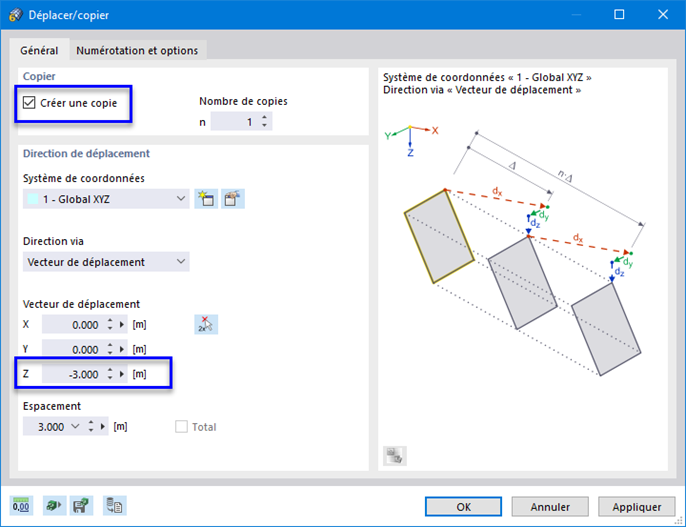Click the Nombre de copies stepper arrows

click(x=264, y=121)
